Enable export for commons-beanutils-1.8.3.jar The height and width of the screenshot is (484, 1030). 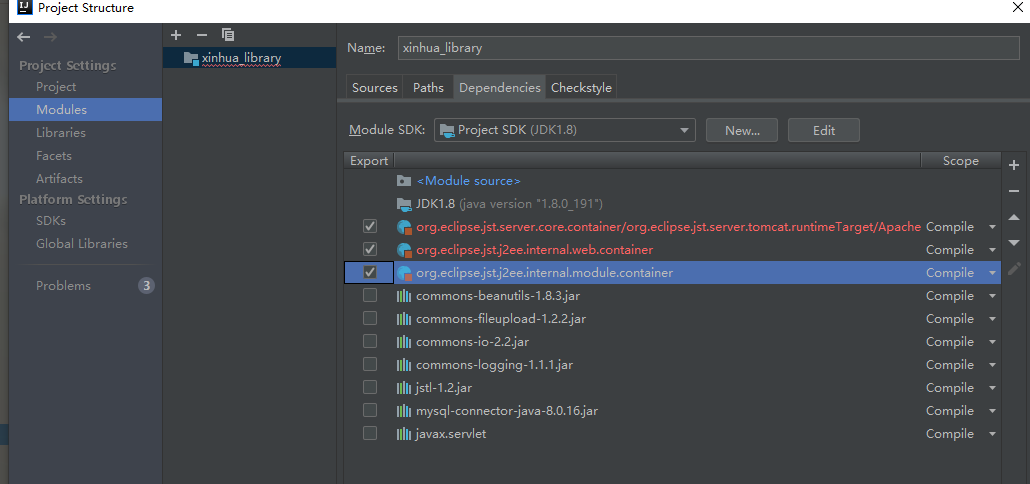[x=370, y=296]
